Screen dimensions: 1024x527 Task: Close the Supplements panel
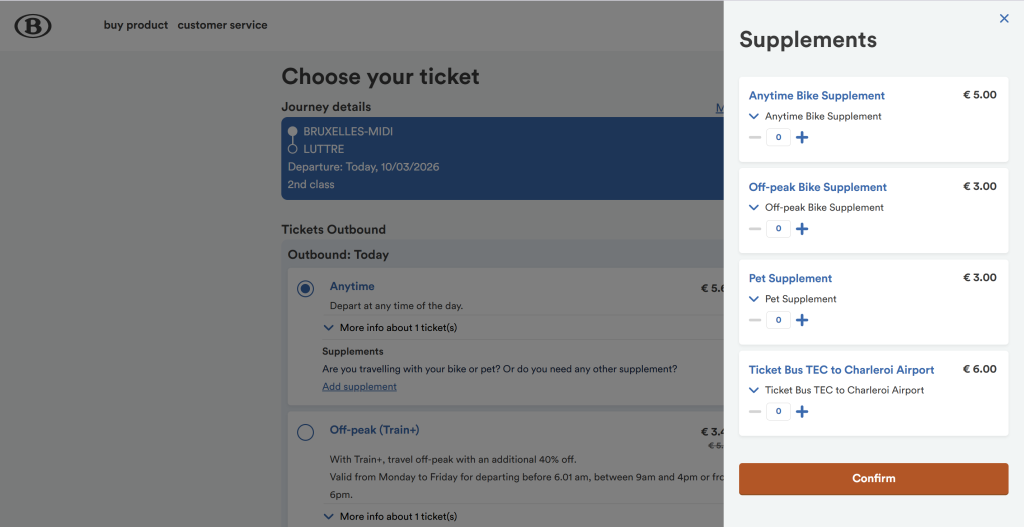tap(1004, 18)
